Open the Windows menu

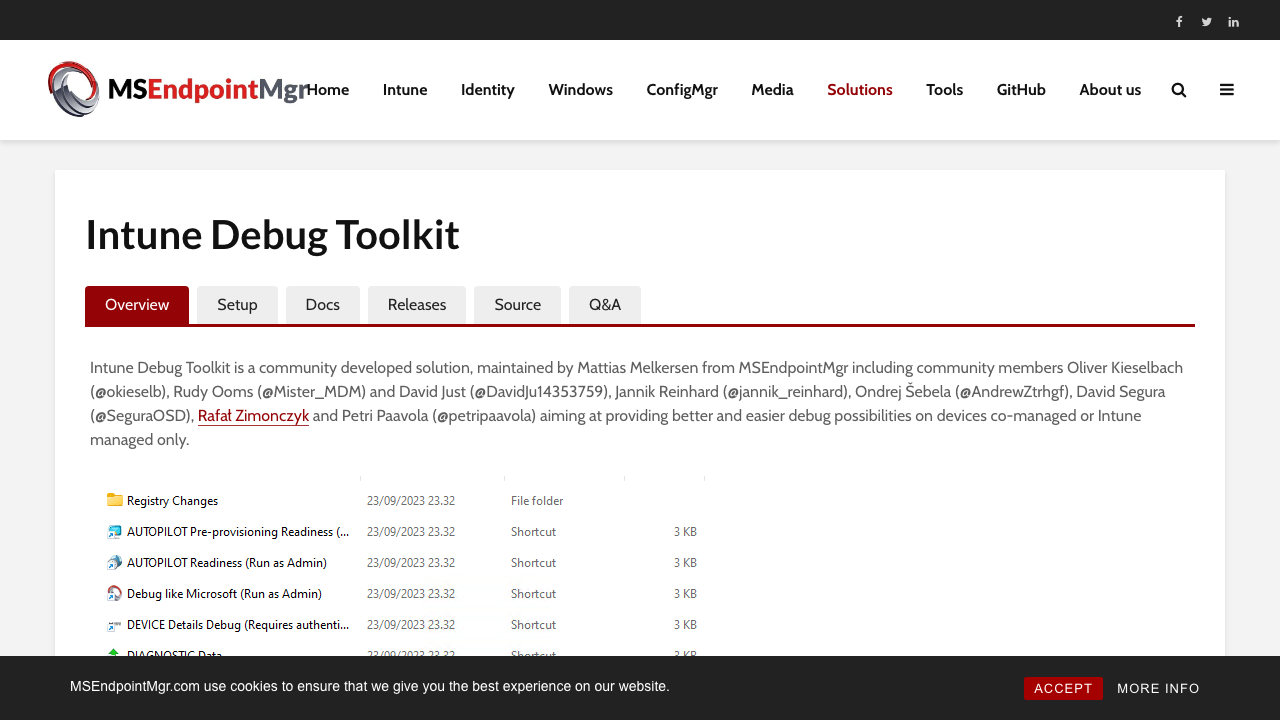click(581, 90)
